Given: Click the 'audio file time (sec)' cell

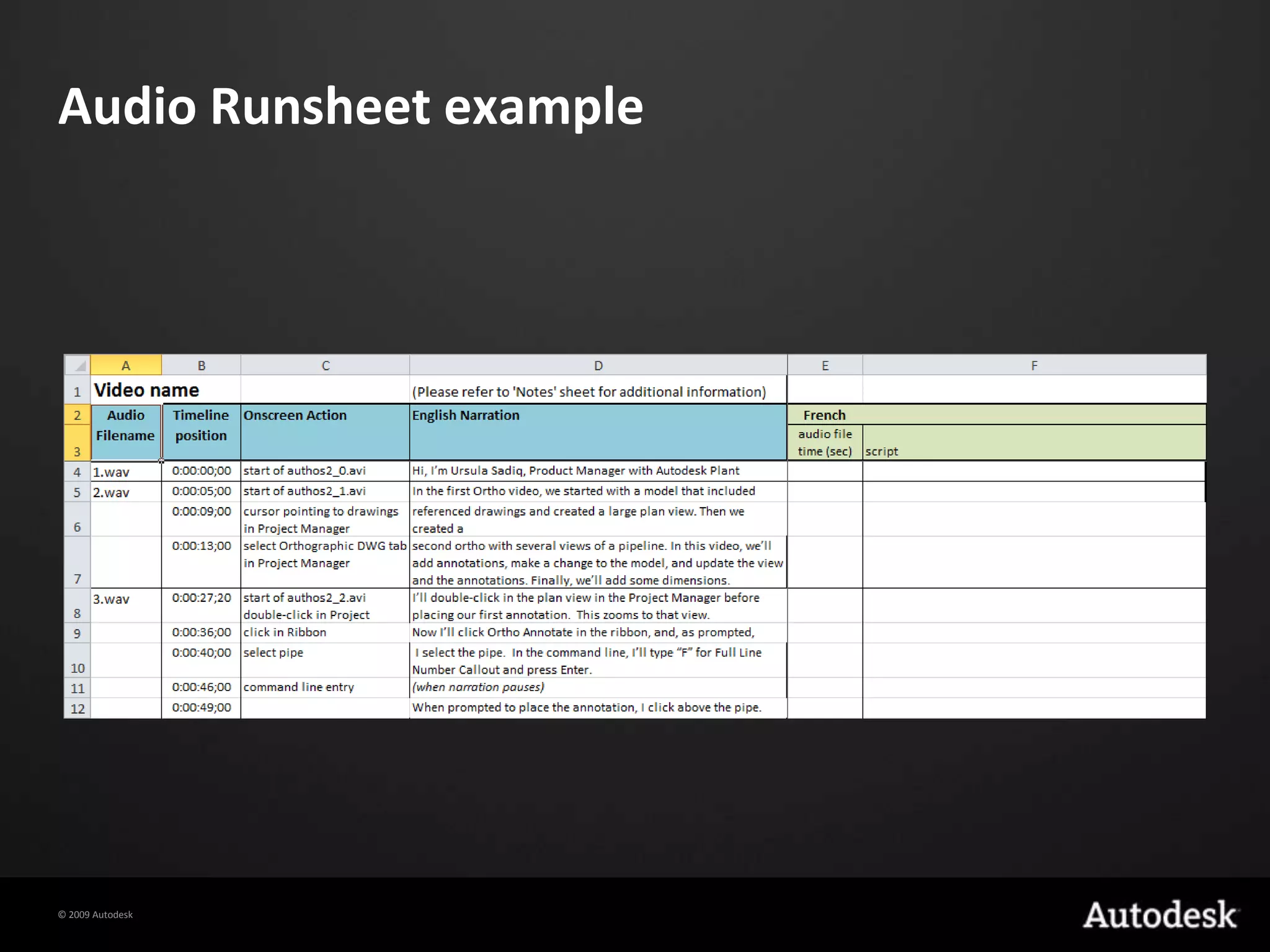Looking at the screenshot, I should [x=825, y=443].
